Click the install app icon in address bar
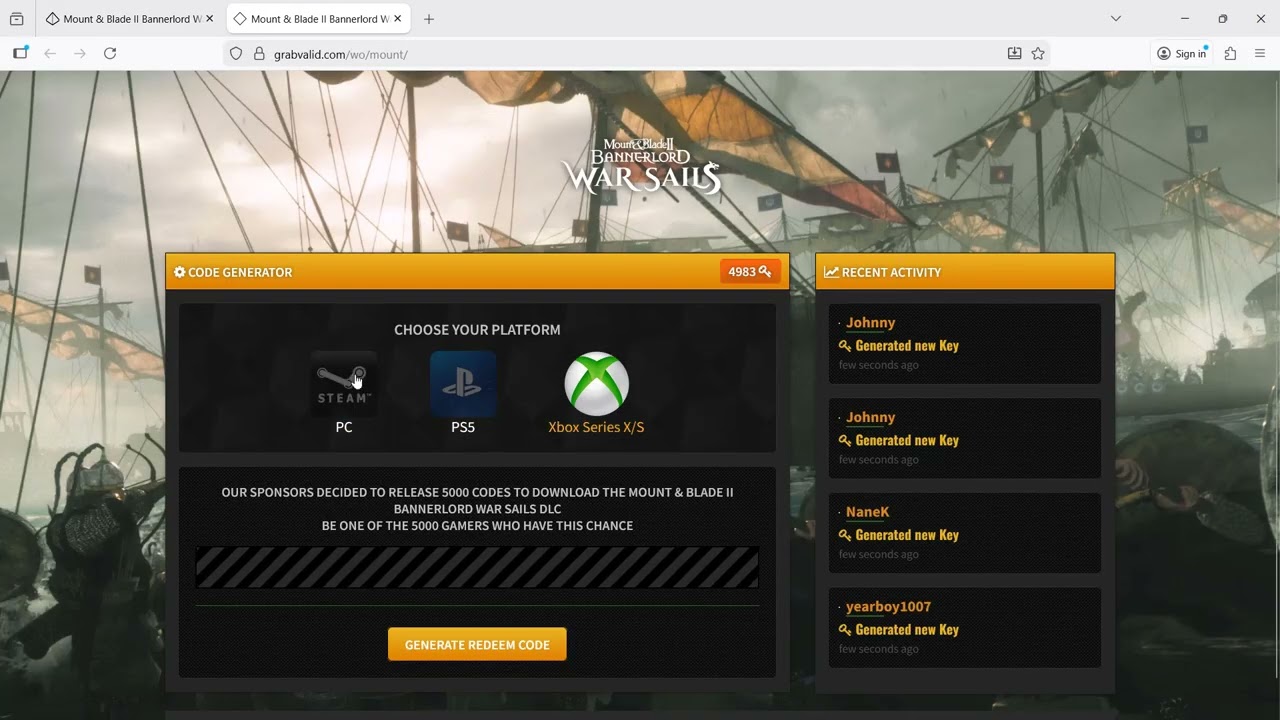The image size is (1280, 720). point(1014,54)
